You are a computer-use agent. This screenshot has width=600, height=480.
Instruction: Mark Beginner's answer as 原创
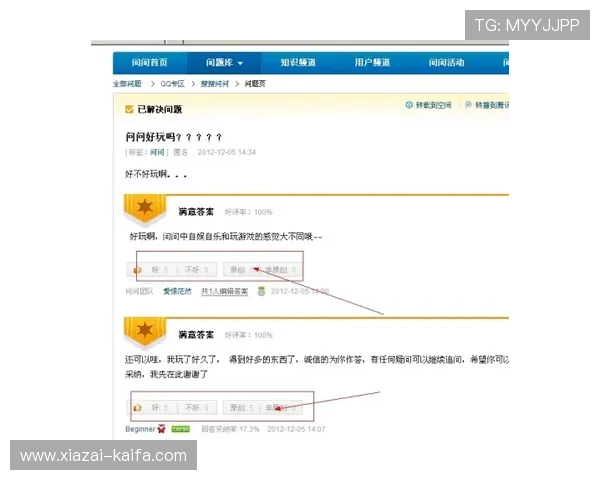coord(241,408)
